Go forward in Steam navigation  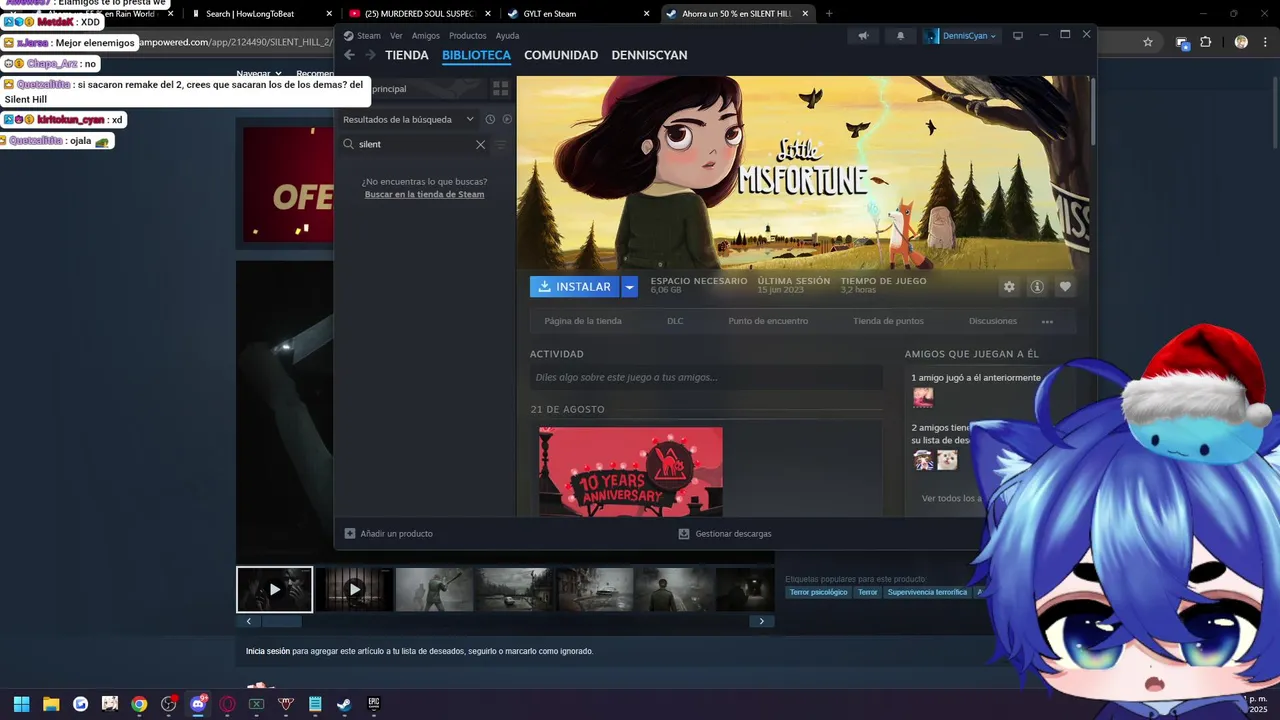pyautogui.click(x=369, y=55)
